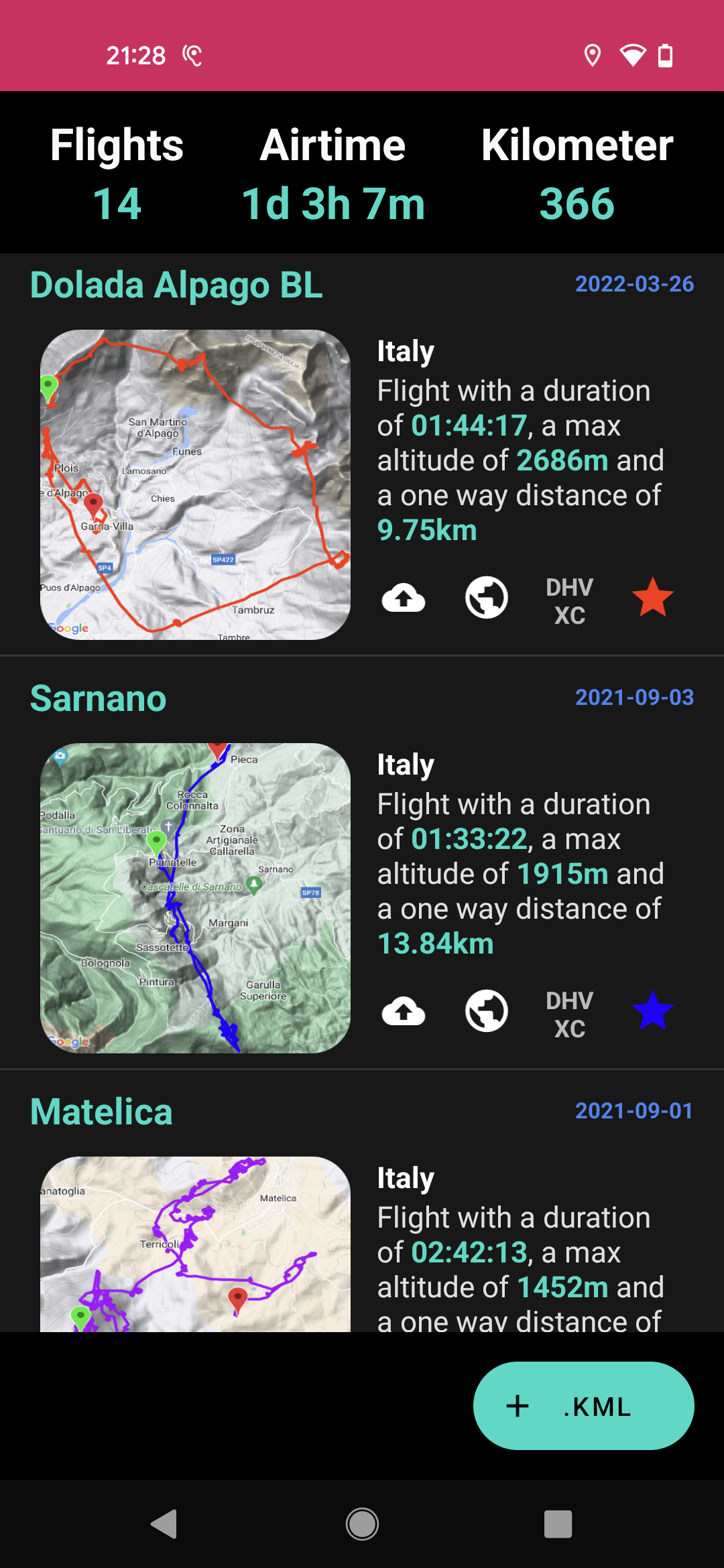Tap the 2022-03-26 flight date
This screenshot has width=724, height=1568.
click(x=634, y=284)
